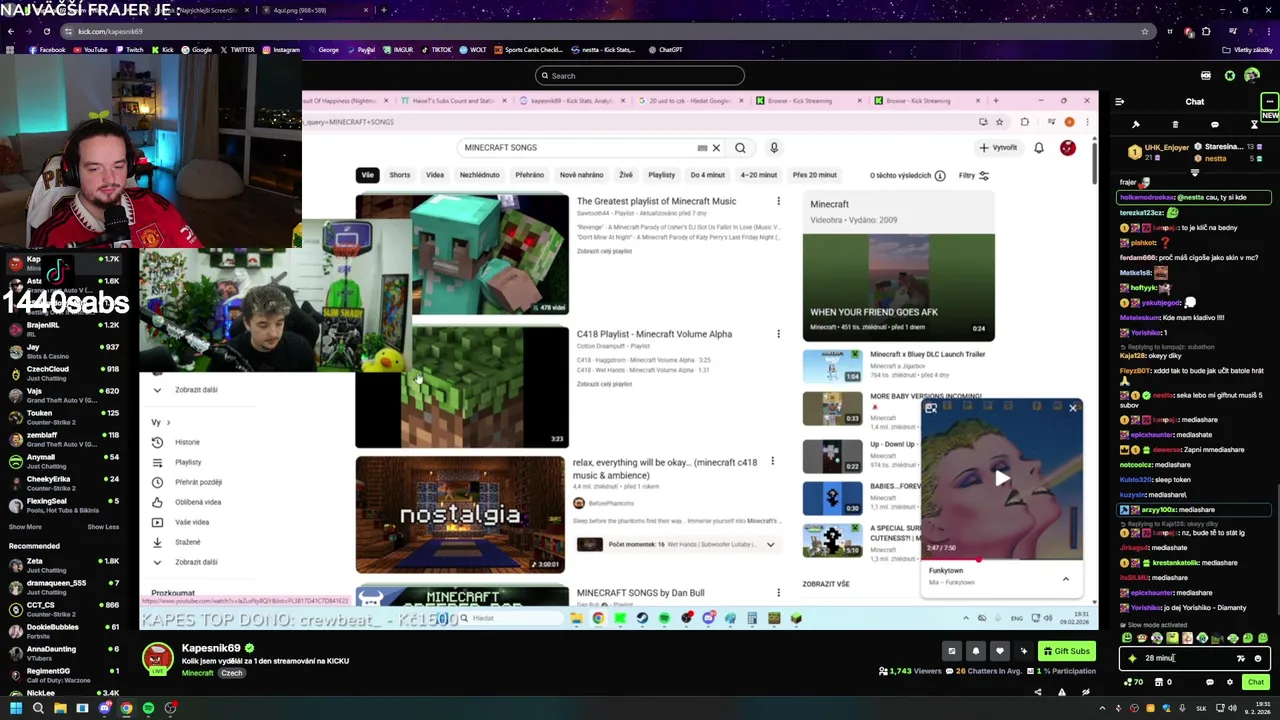
Task: Click the sparkle button beside Gift Subs
Action: click(x=1023, y=651)
